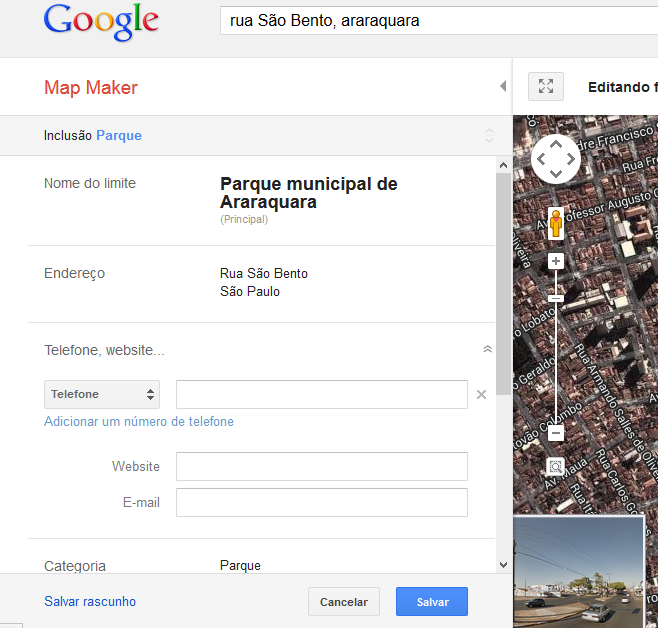Open the Map Maker title link
The width and height of the screenshot is (658, 628).
click(91, 87)
